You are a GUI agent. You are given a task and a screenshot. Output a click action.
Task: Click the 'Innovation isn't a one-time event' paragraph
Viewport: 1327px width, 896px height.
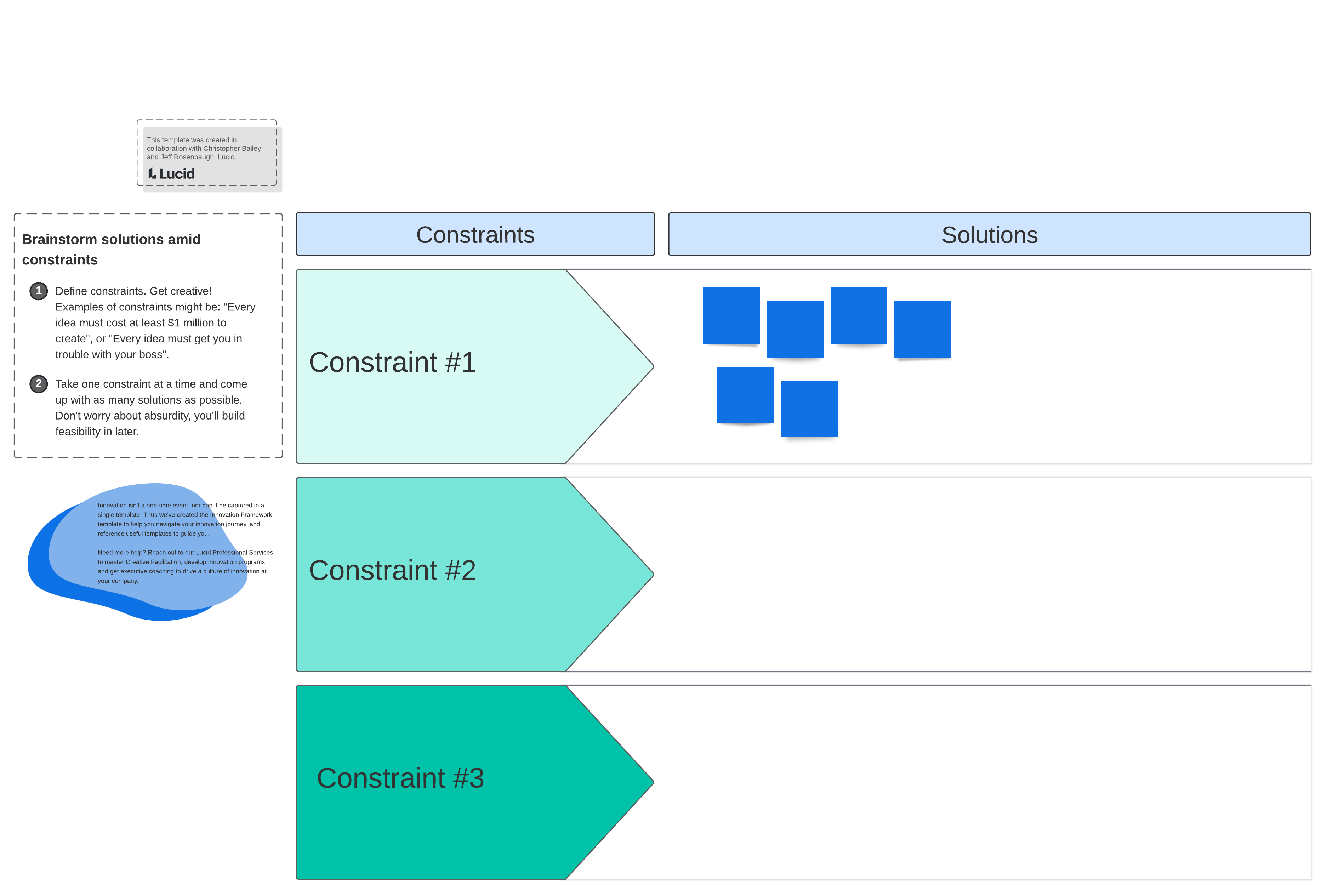tap(184, 519)
